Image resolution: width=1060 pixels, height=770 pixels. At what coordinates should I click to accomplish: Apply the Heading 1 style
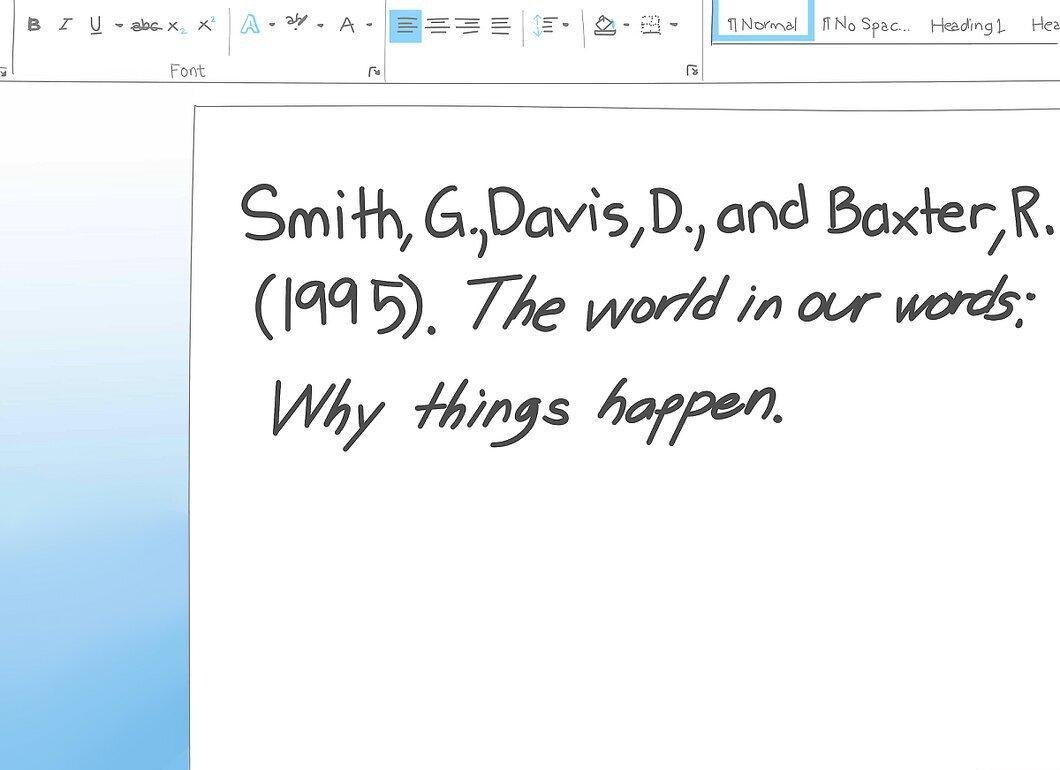967,26
